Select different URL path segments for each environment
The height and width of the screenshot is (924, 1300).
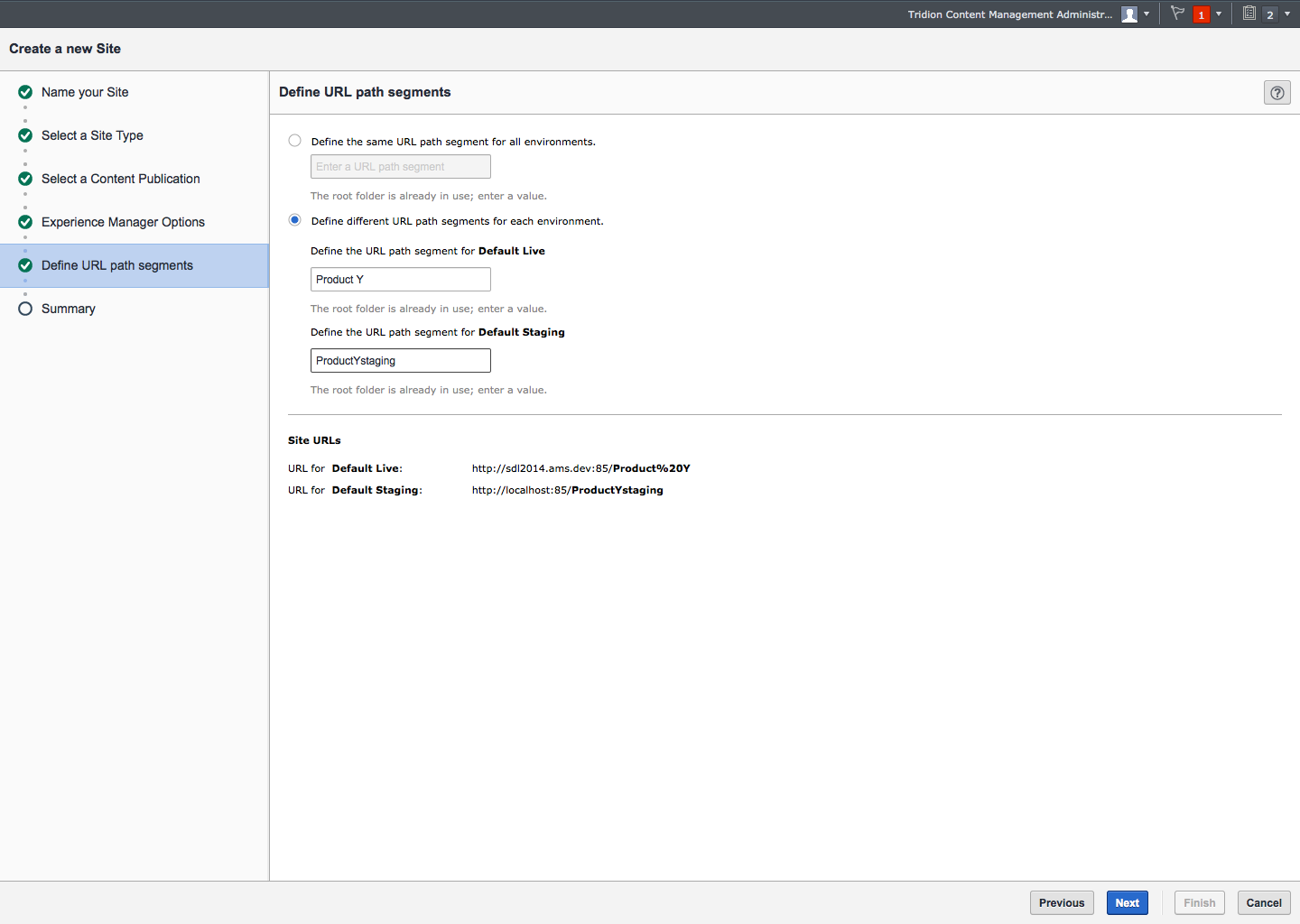[x=295, y=220]
